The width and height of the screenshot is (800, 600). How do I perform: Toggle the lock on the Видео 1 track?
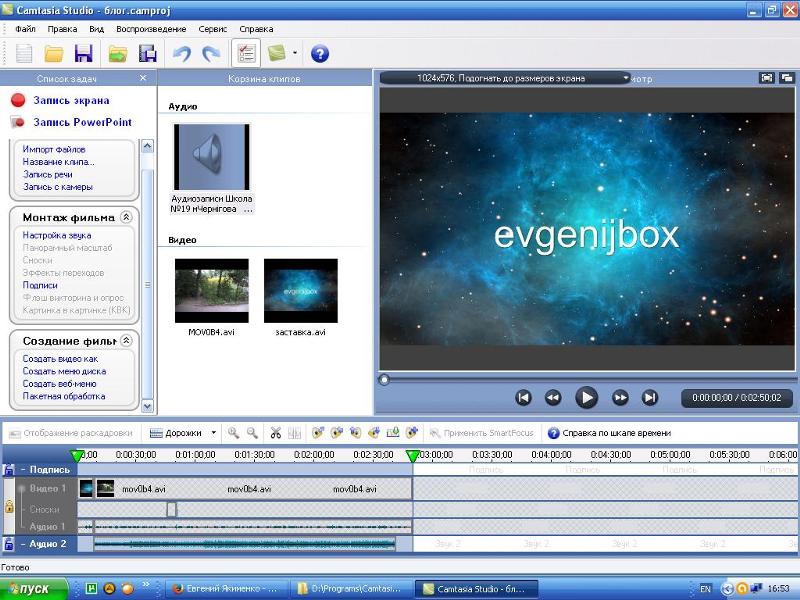(x=9, y=506)
